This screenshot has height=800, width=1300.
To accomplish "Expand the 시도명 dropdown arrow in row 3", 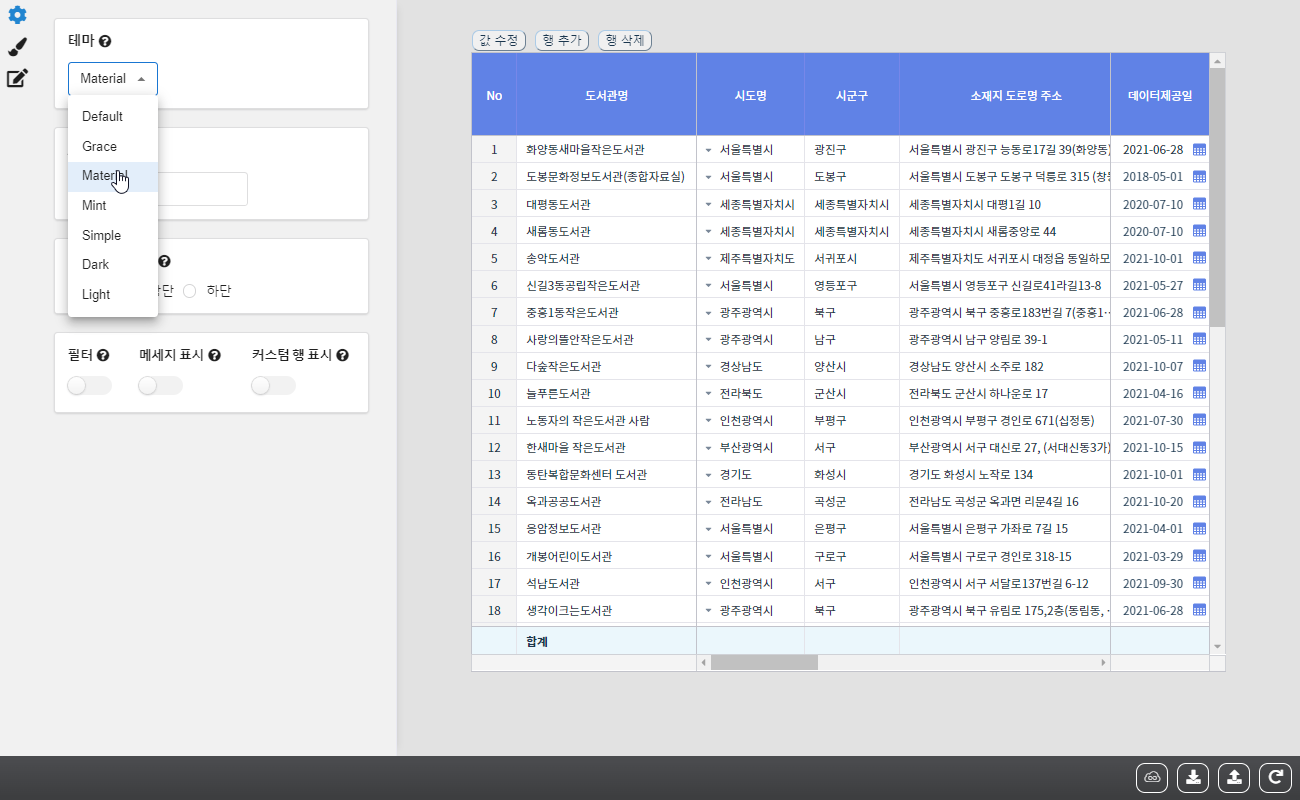I will click(x=708, y=205).
